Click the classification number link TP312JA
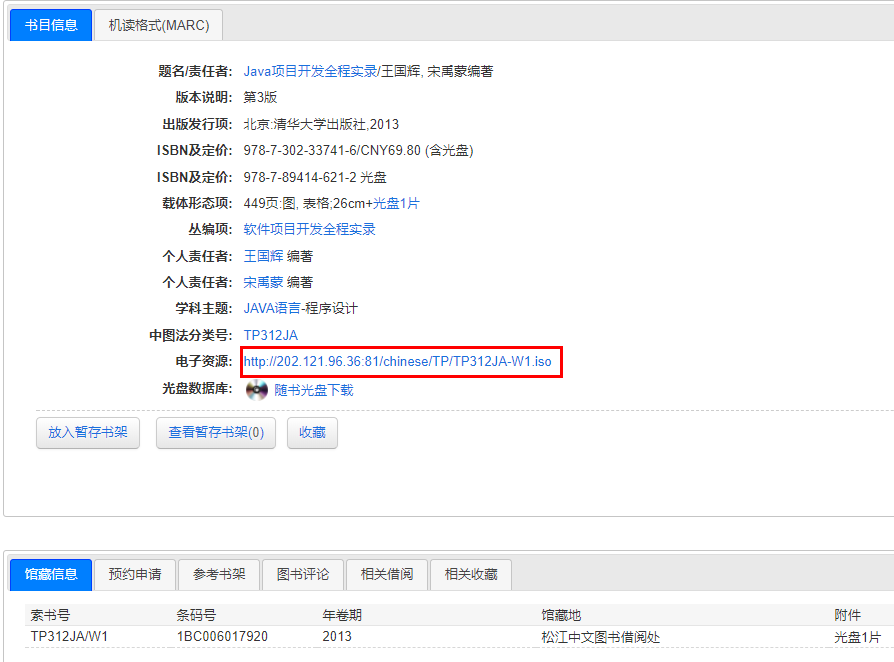 point(271,335)
